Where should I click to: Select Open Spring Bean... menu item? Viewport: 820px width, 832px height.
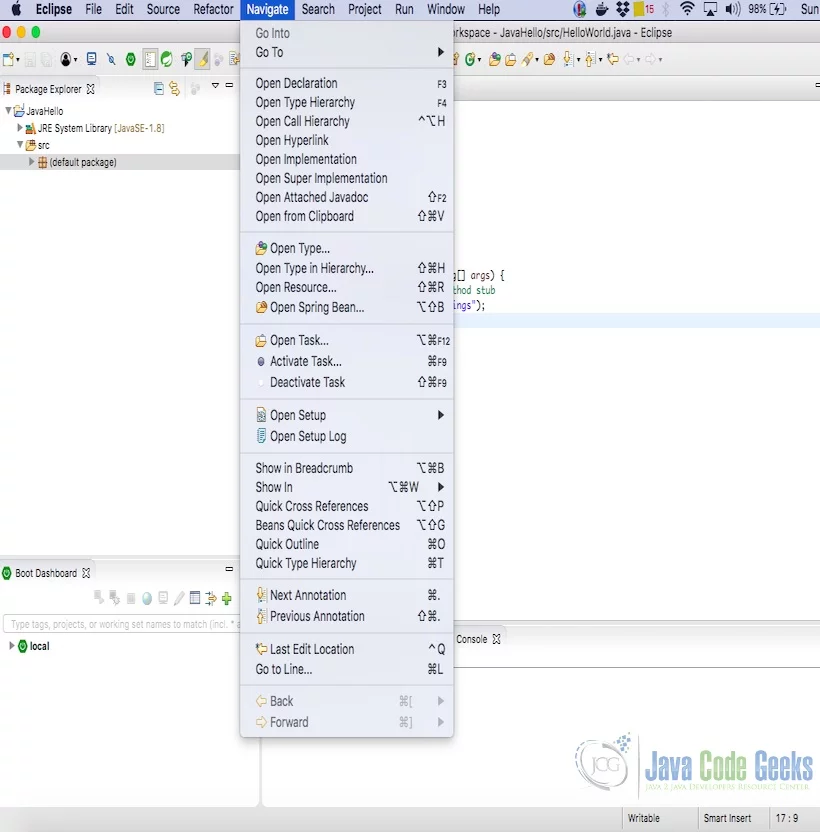pos(347,307)
